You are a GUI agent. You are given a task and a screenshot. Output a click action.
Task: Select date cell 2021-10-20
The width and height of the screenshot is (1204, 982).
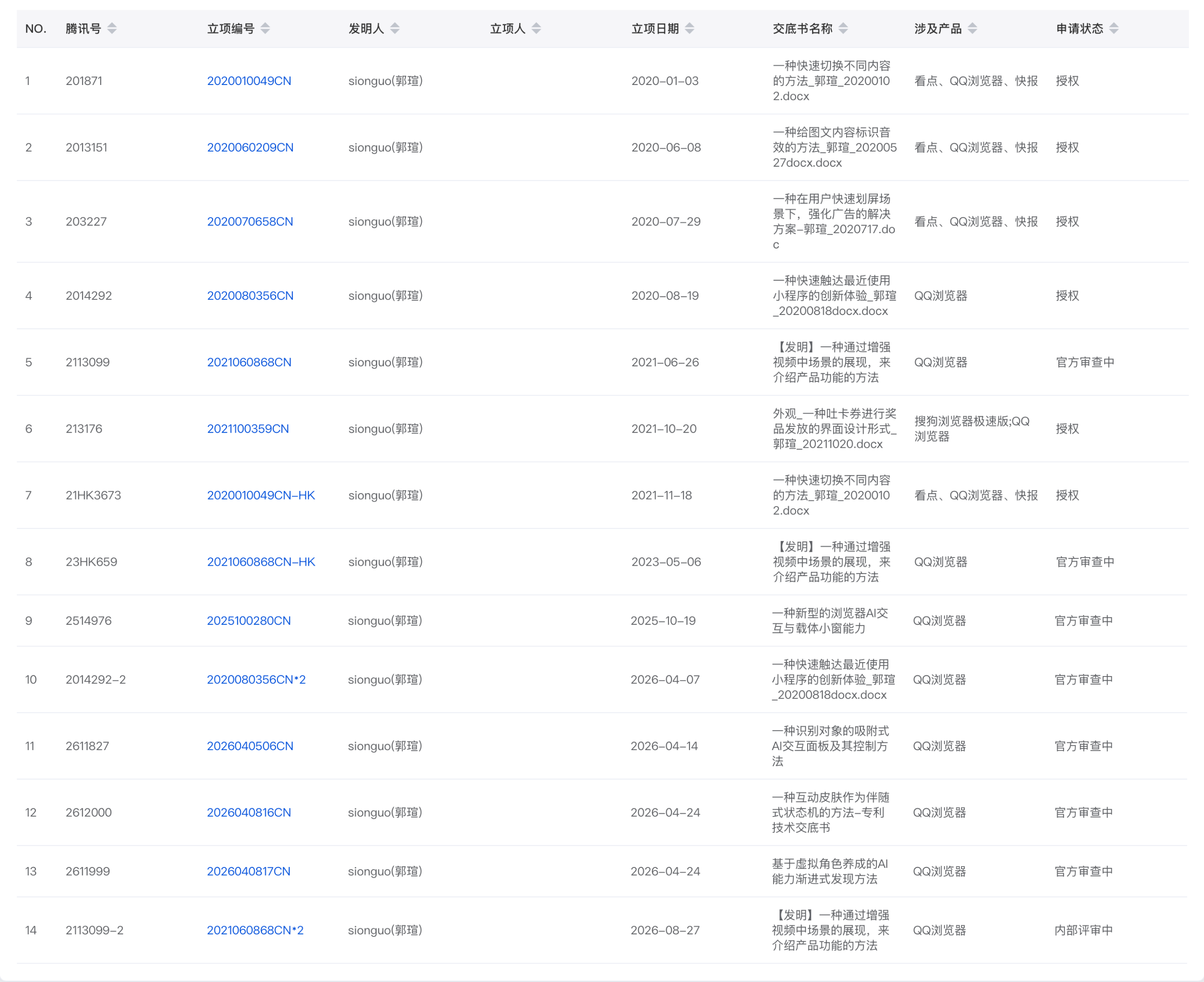tap(664, 429)
